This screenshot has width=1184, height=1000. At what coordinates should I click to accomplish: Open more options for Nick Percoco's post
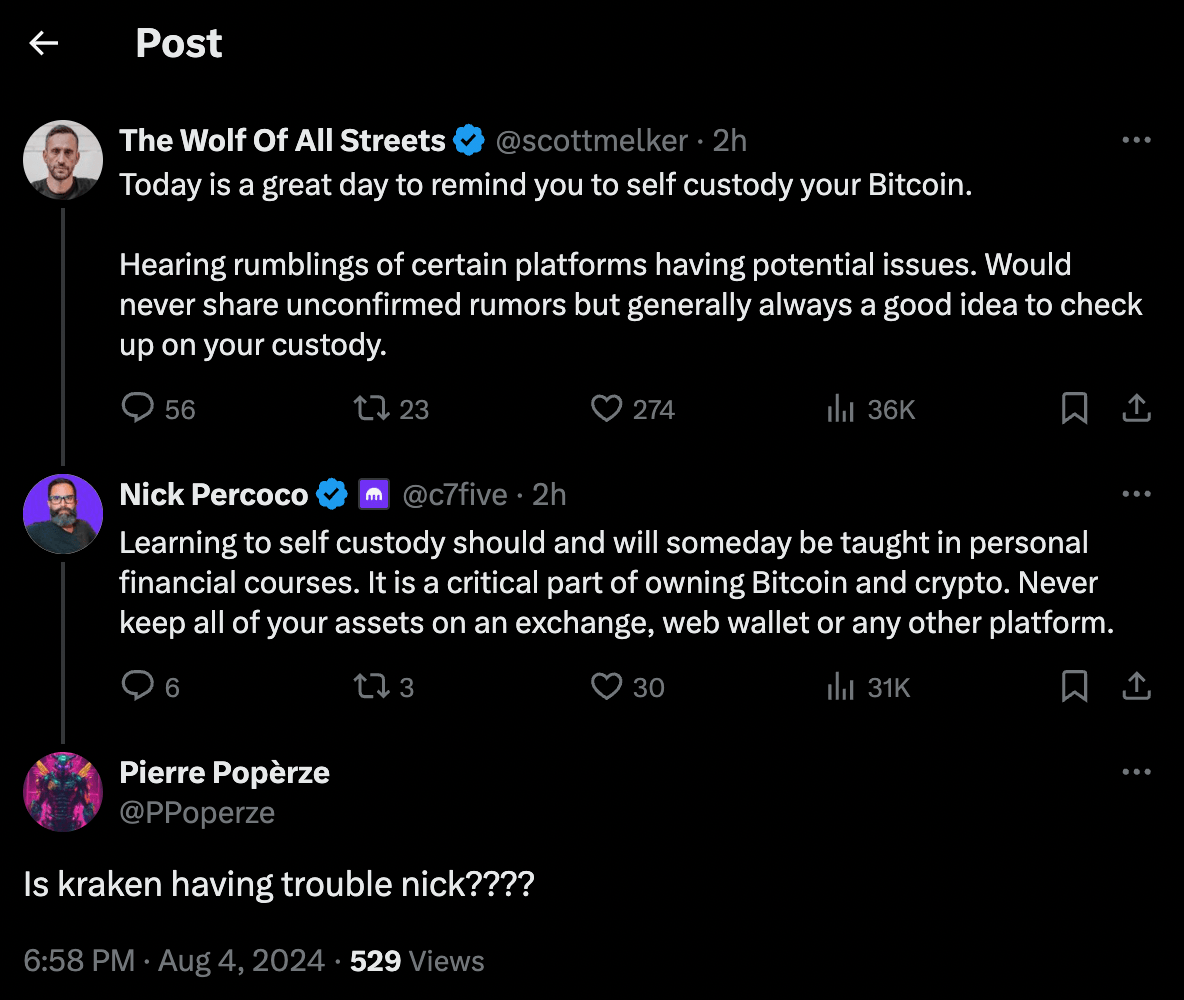pyautogui.click(x=1137, y=494)
